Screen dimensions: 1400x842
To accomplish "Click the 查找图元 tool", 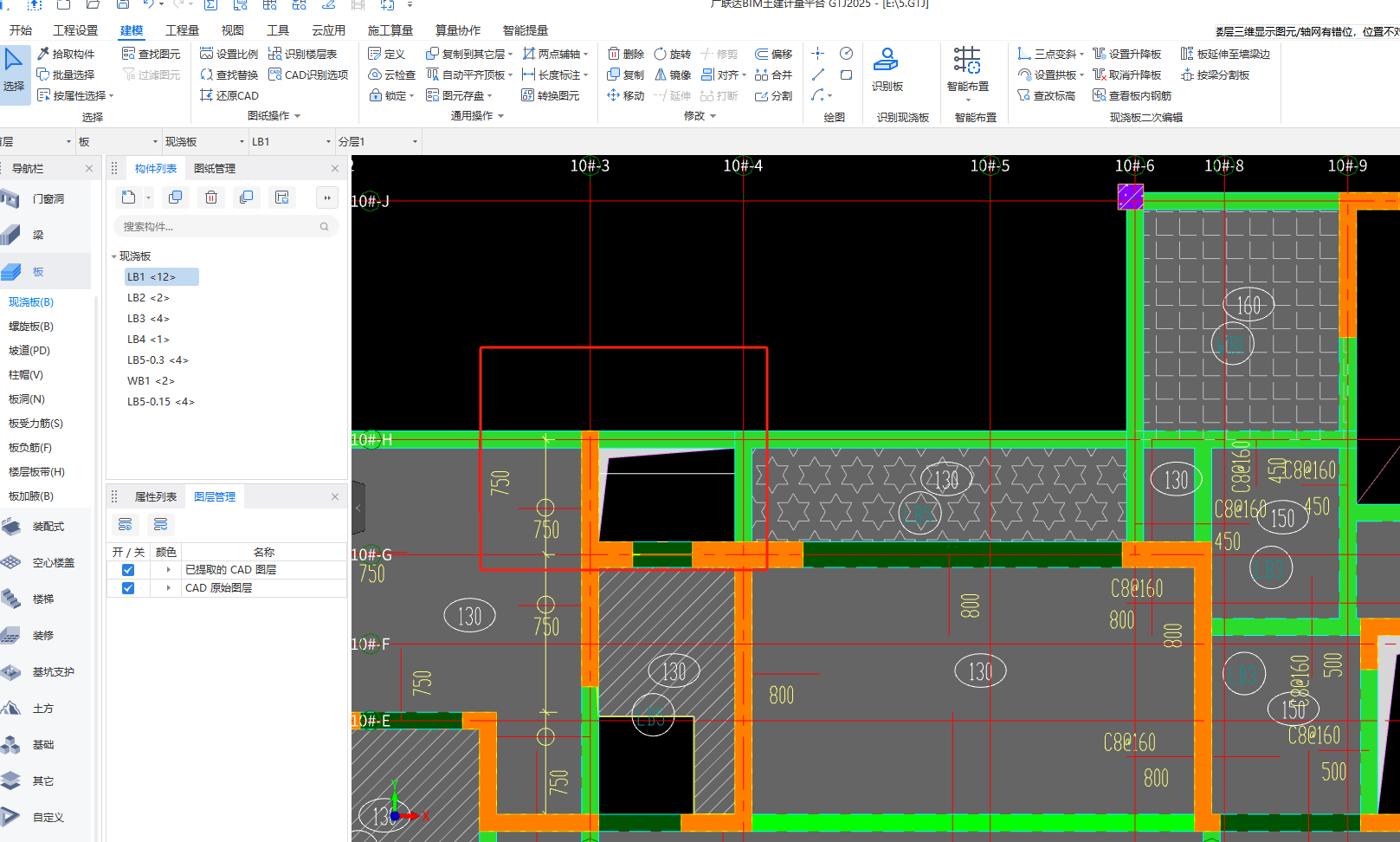I will click(152, 54).
